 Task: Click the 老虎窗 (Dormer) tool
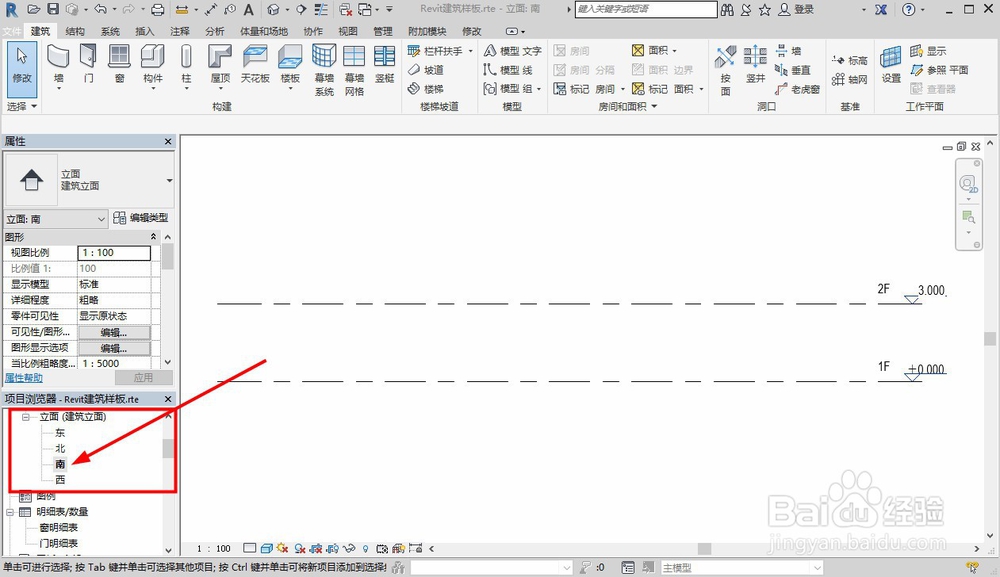(x=797, y=89)
